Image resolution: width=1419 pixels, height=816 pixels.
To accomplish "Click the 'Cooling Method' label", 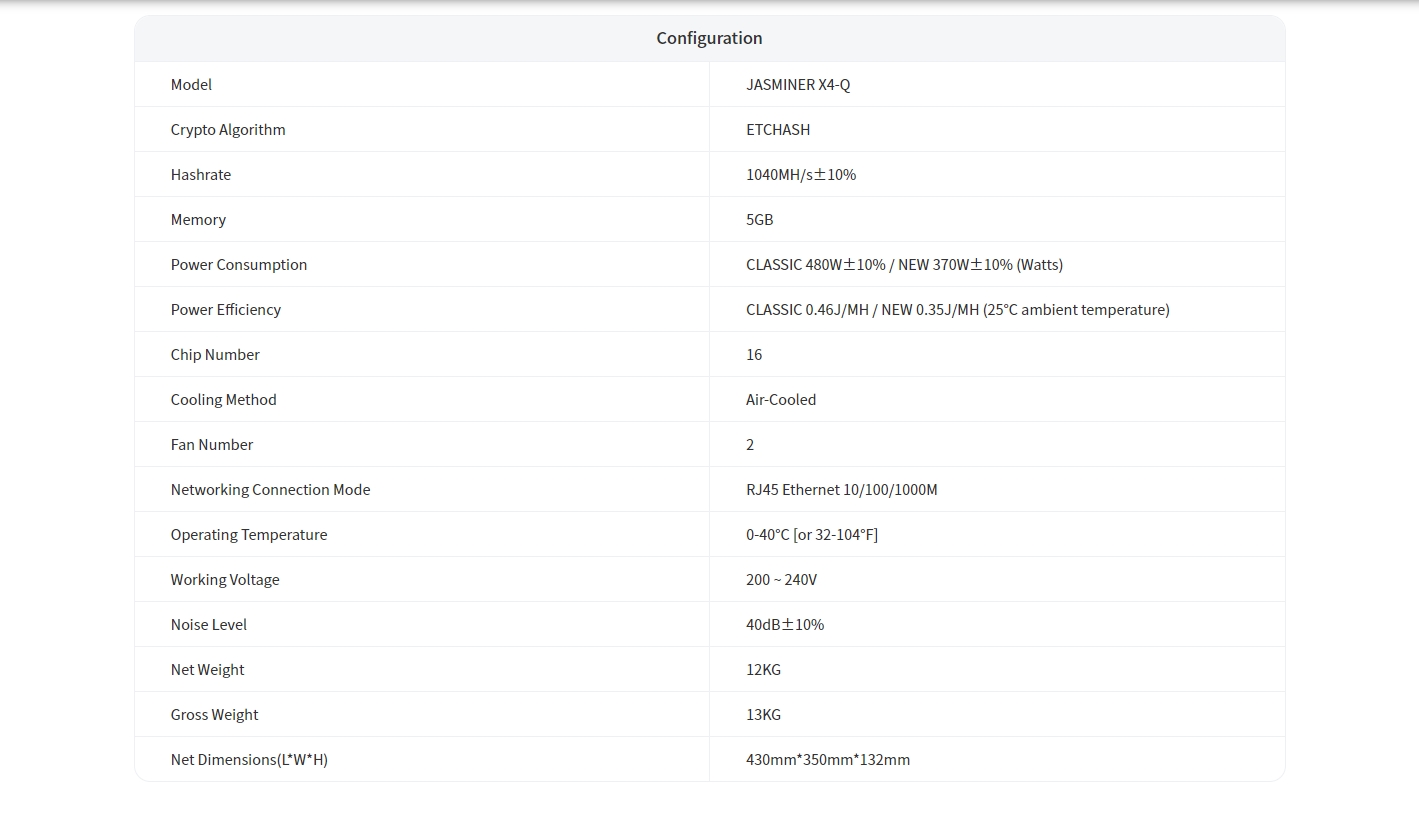I will [224, 400].
